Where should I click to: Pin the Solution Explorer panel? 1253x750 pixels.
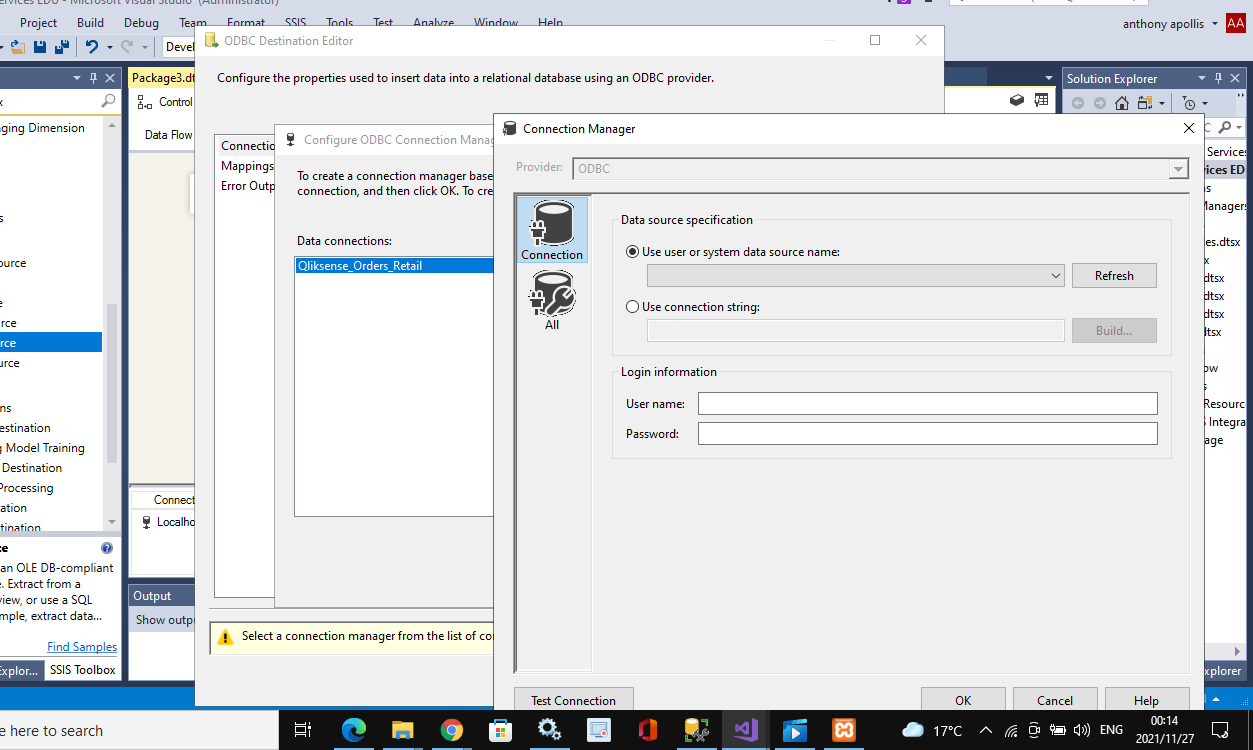(x=1220, y=78)
